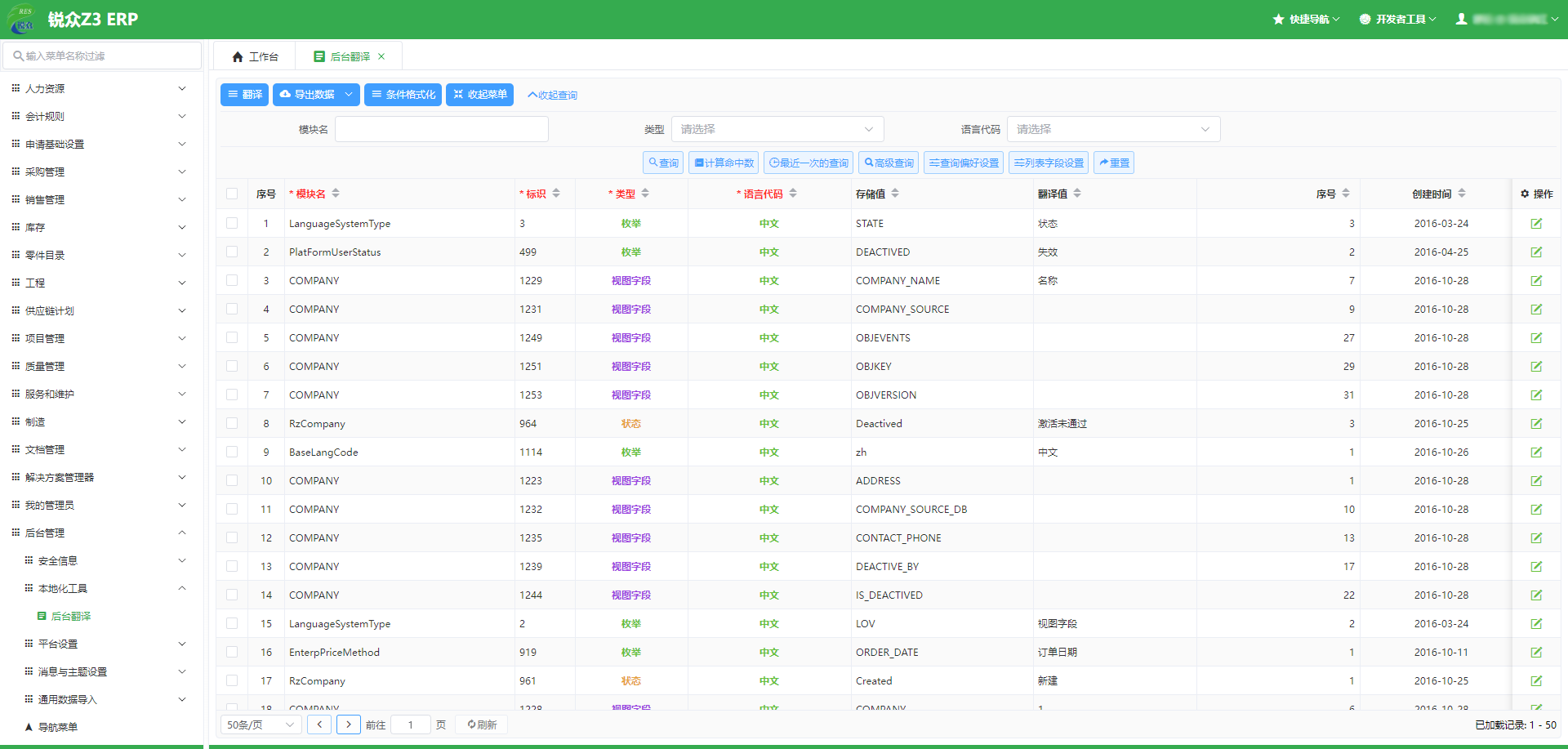Sort by 模块名 column arrows
The height and width of the screenshot is (749, 1568).
336,194
